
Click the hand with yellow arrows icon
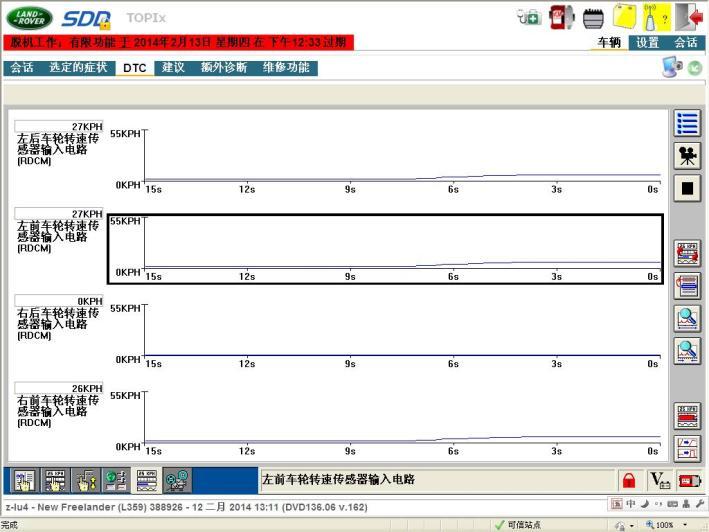tap(86, 480)
